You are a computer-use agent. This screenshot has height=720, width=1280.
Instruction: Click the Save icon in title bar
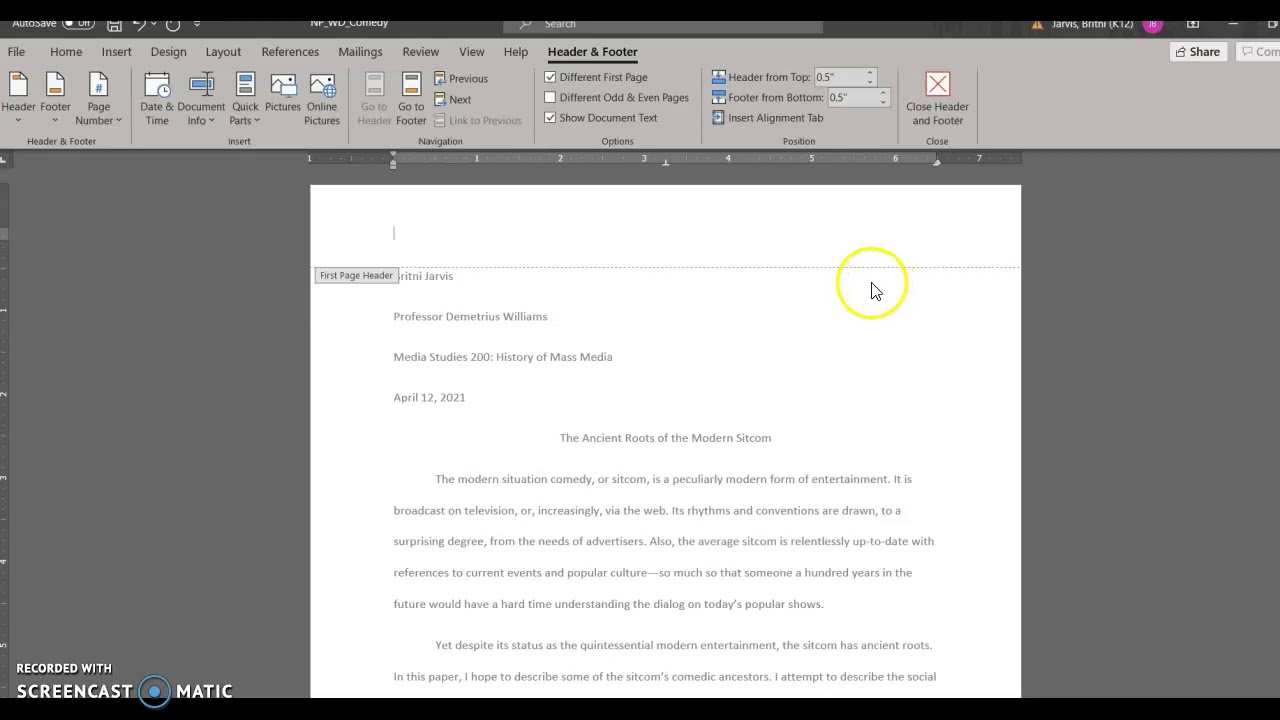click(x=114, y=23)
